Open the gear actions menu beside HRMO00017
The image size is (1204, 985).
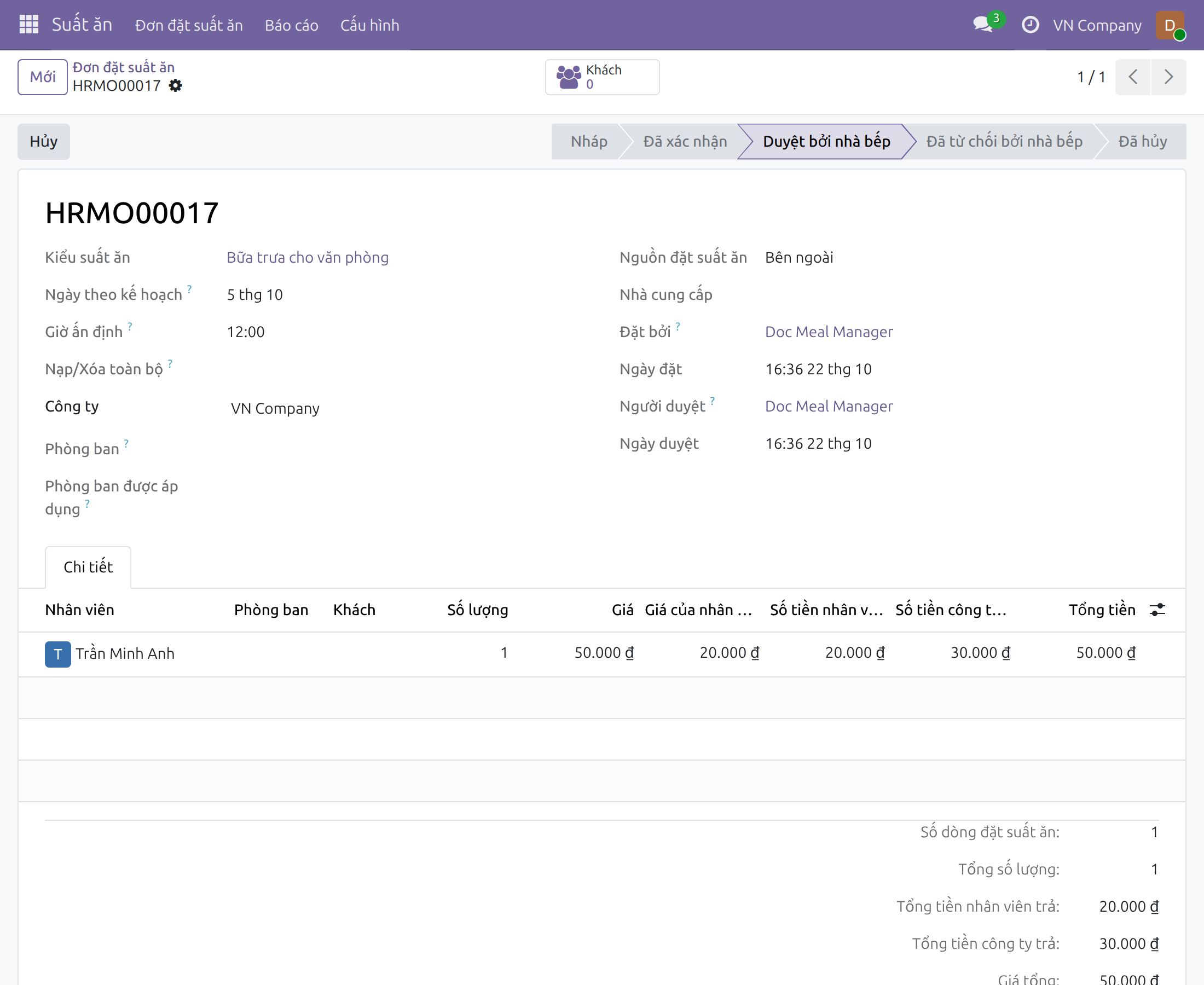(x=176, y=86)
